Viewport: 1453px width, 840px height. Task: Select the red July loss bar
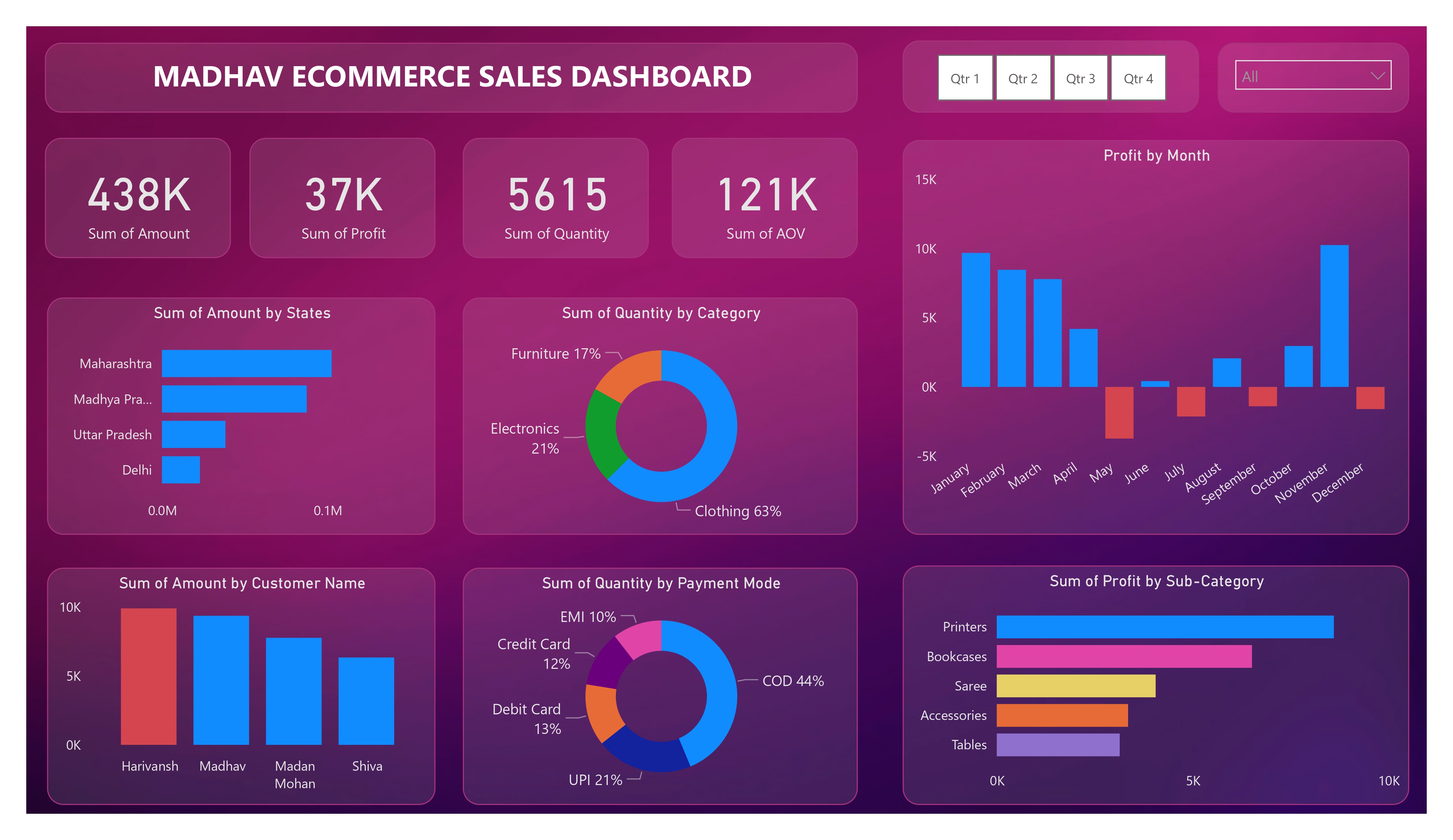tap(1191, 401)
